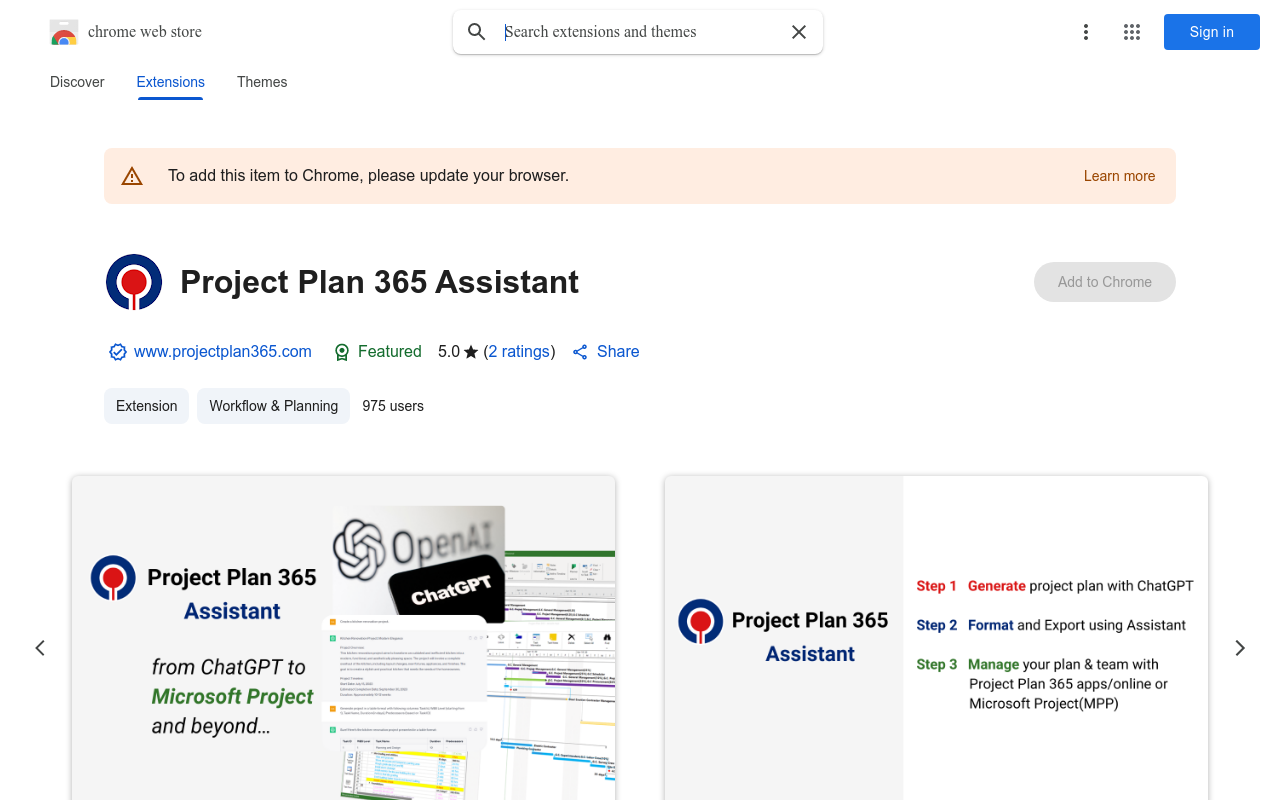1280x800 pixels.
Task: Switch to the Discover tab
Action: click(77, 82)
